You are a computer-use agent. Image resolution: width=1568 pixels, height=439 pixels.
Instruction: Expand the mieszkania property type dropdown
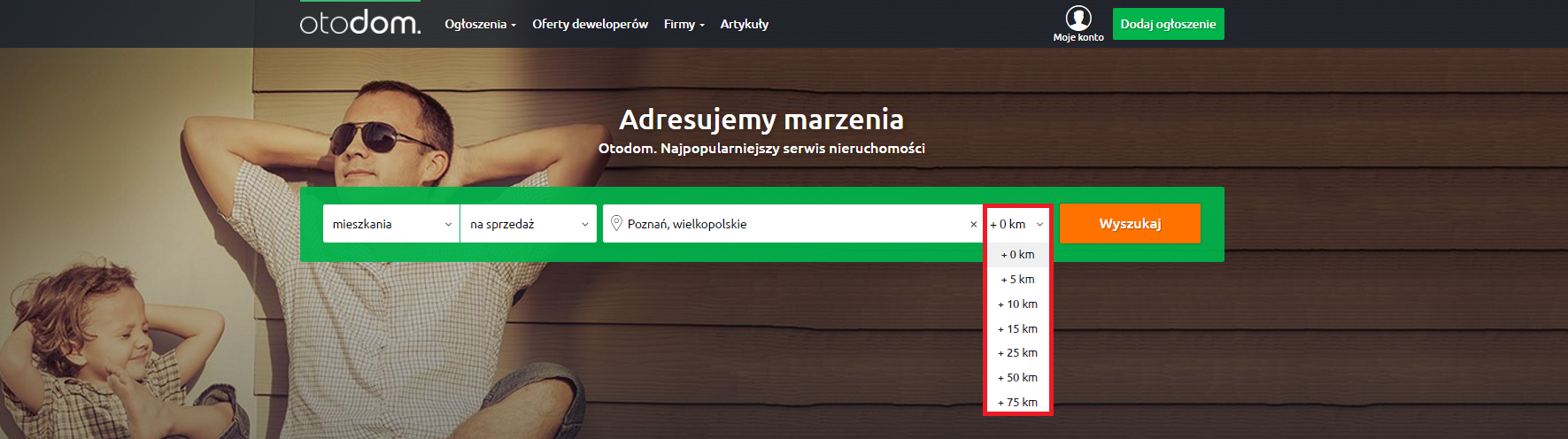pyautogui.click(x=390, y=225)
